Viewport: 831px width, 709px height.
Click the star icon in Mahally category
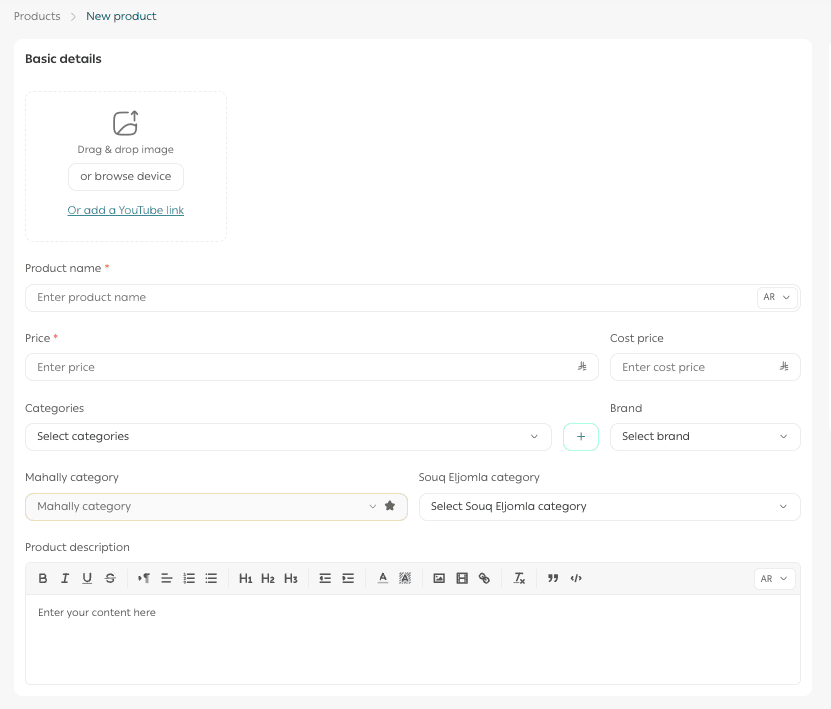tap(390, 506)
